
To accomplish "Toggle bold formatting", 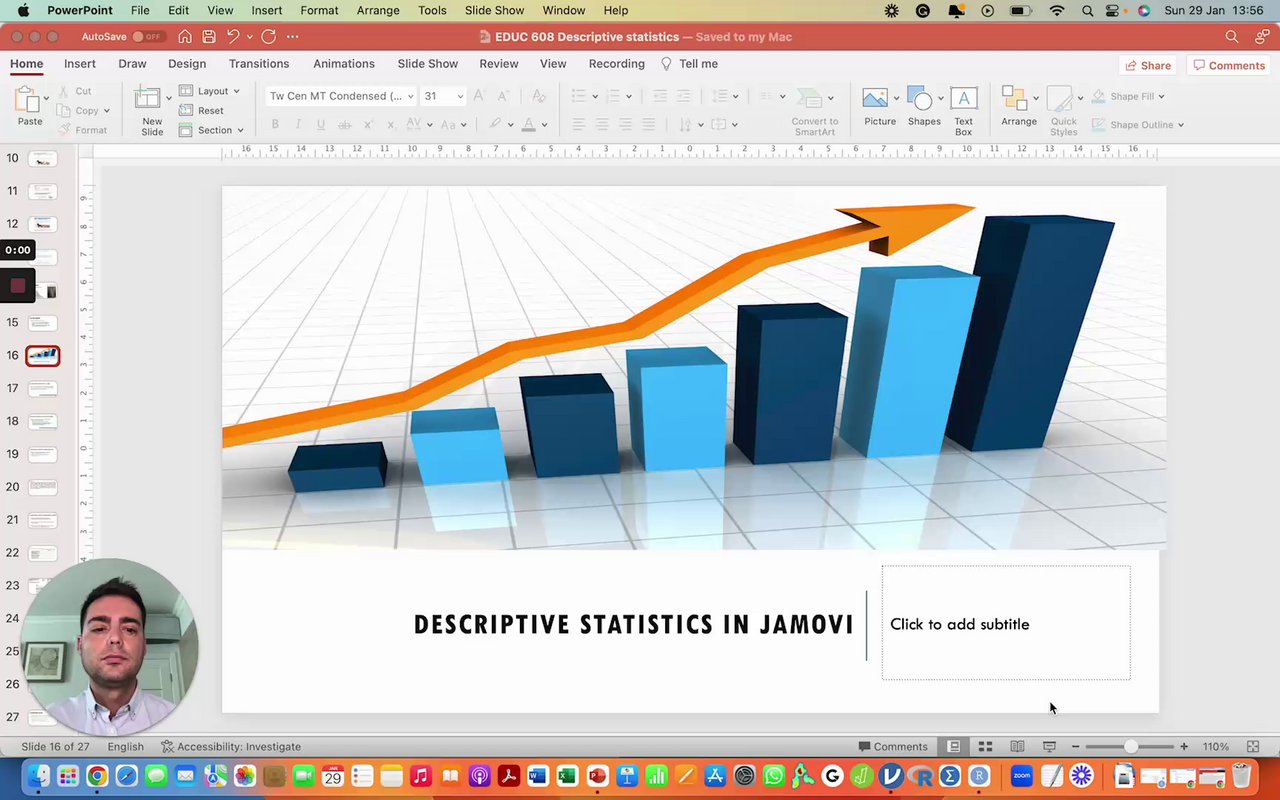I will coord(275,125).
